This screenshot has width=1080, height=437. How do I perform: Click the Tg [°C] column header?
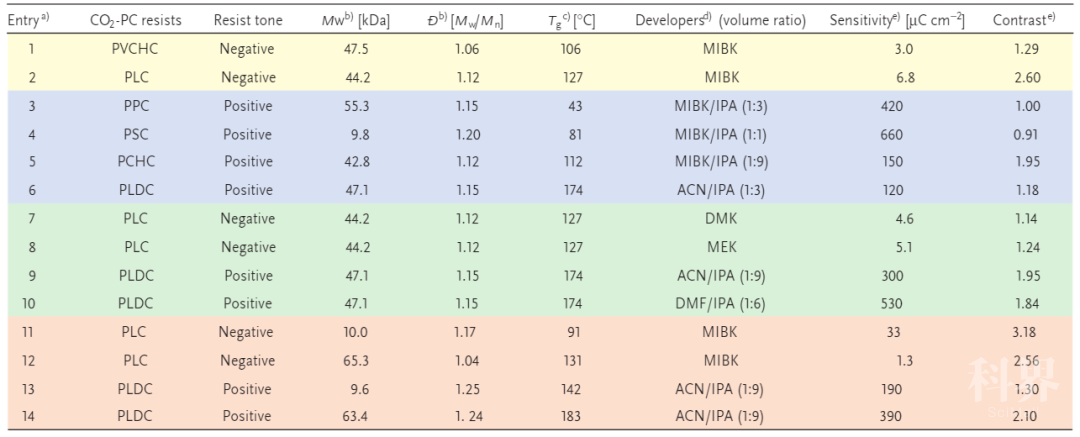click(577, 20)
